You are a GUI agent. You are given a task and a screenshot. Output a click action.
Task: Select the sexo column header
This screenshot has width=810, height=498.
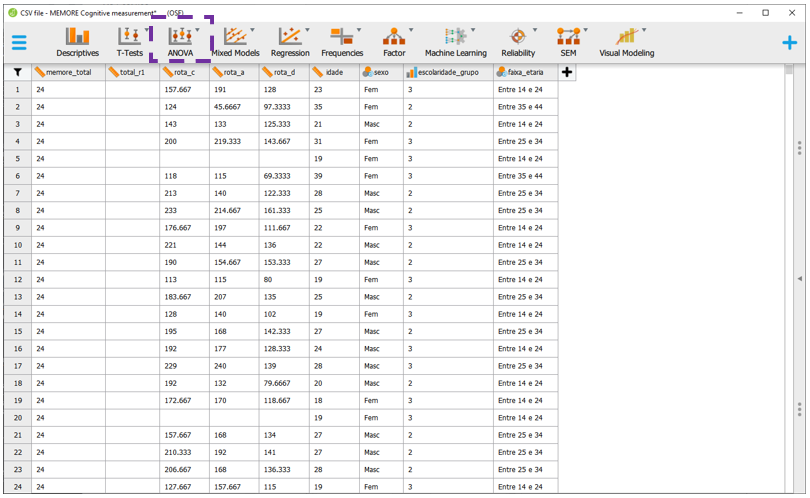381,73
